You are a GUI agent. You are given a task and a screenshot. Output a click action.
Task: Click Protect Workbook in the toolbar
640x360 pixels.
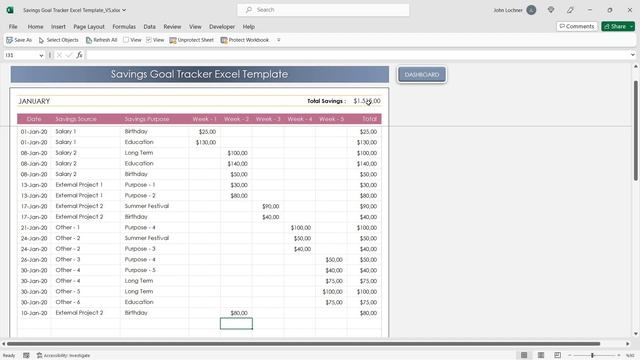(x=244, y=40)
